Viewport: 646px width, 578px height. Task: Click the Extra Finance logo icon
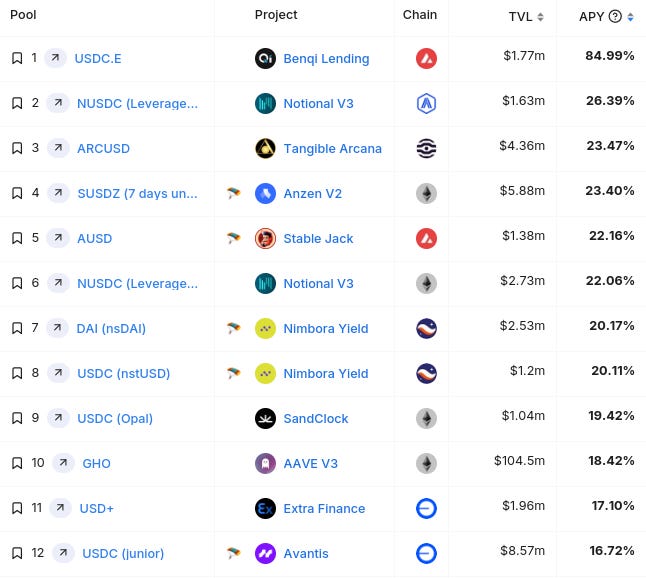point(265,508)
